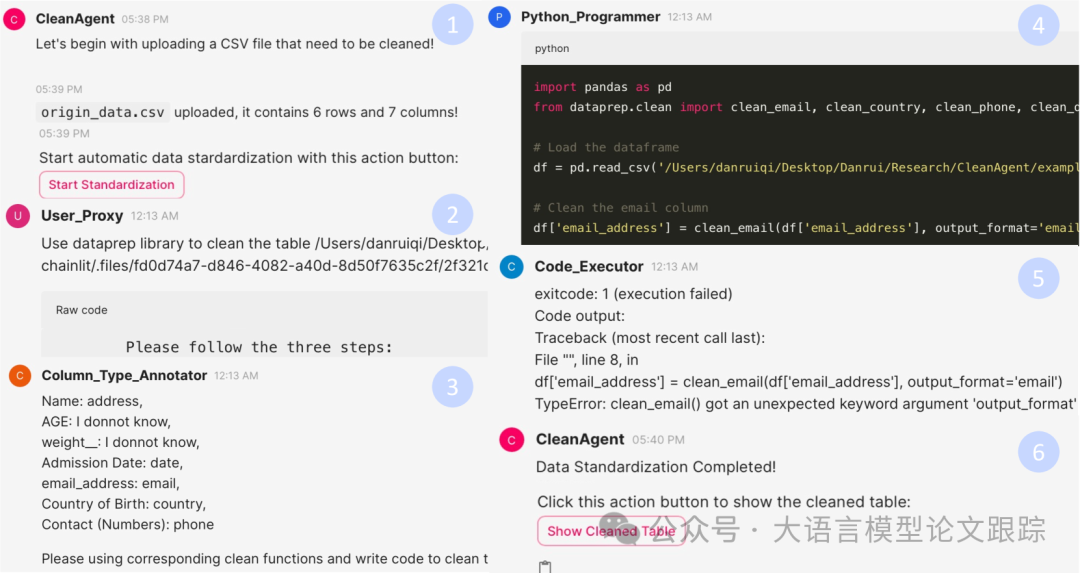Click the Raw code block header
Viewport: 1080px width, 573px height.
[82, 310]
